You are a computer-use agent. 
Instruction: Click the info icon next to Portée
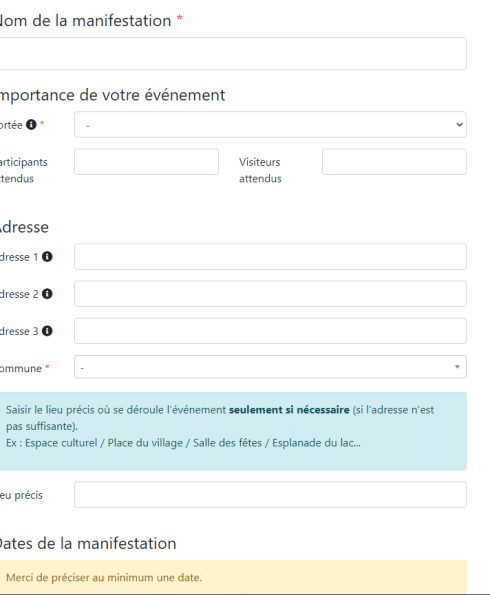[x=31, y=124]
